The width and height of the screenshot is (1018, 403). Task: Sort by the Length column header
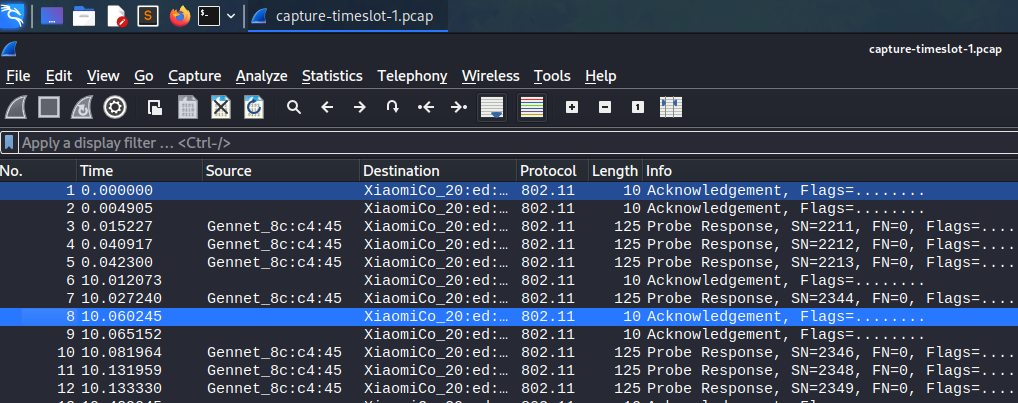(615, 171)
